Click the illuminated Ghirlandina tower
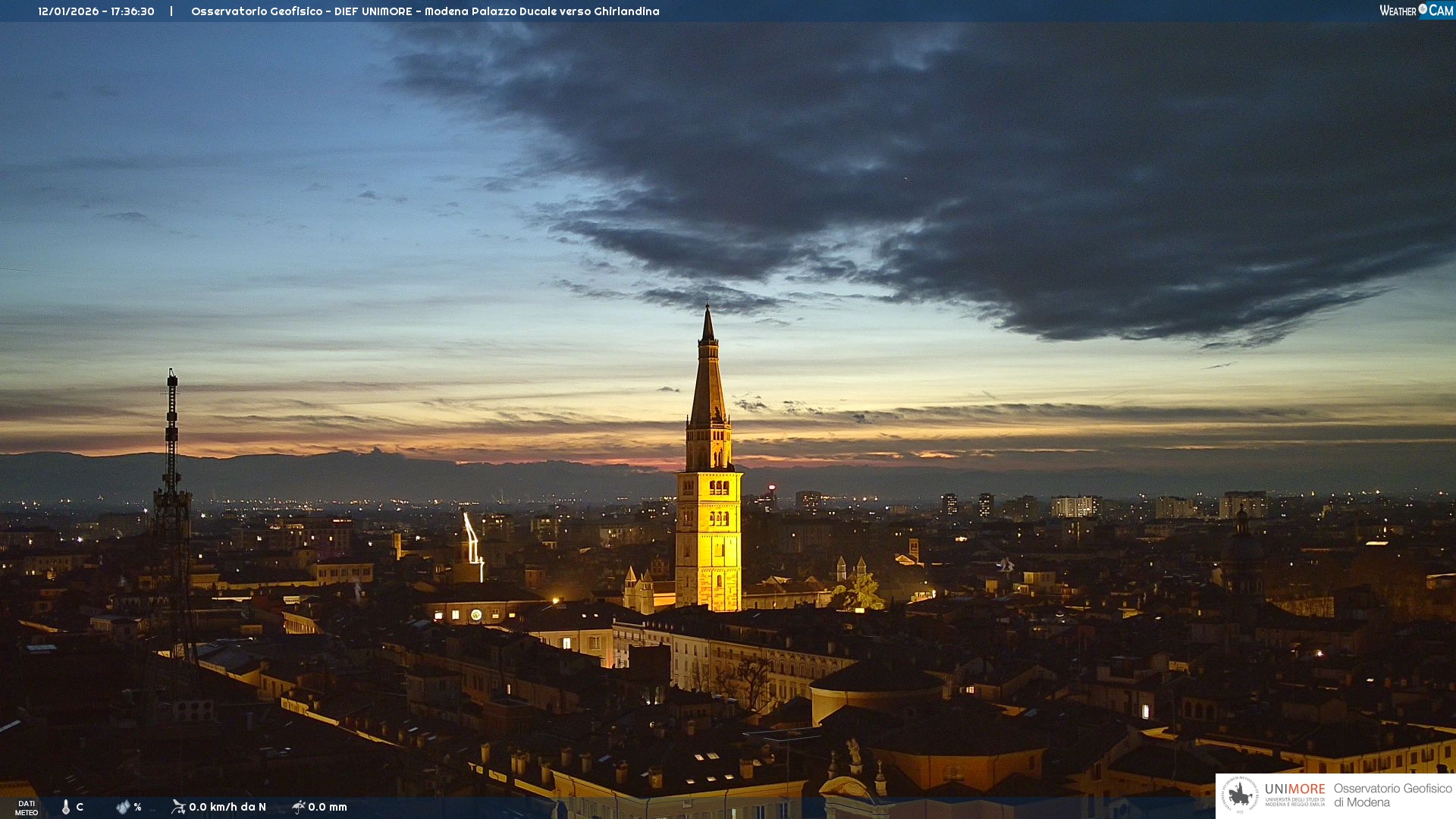This screenshot has width=1456, height=819. tap(708, 531)
